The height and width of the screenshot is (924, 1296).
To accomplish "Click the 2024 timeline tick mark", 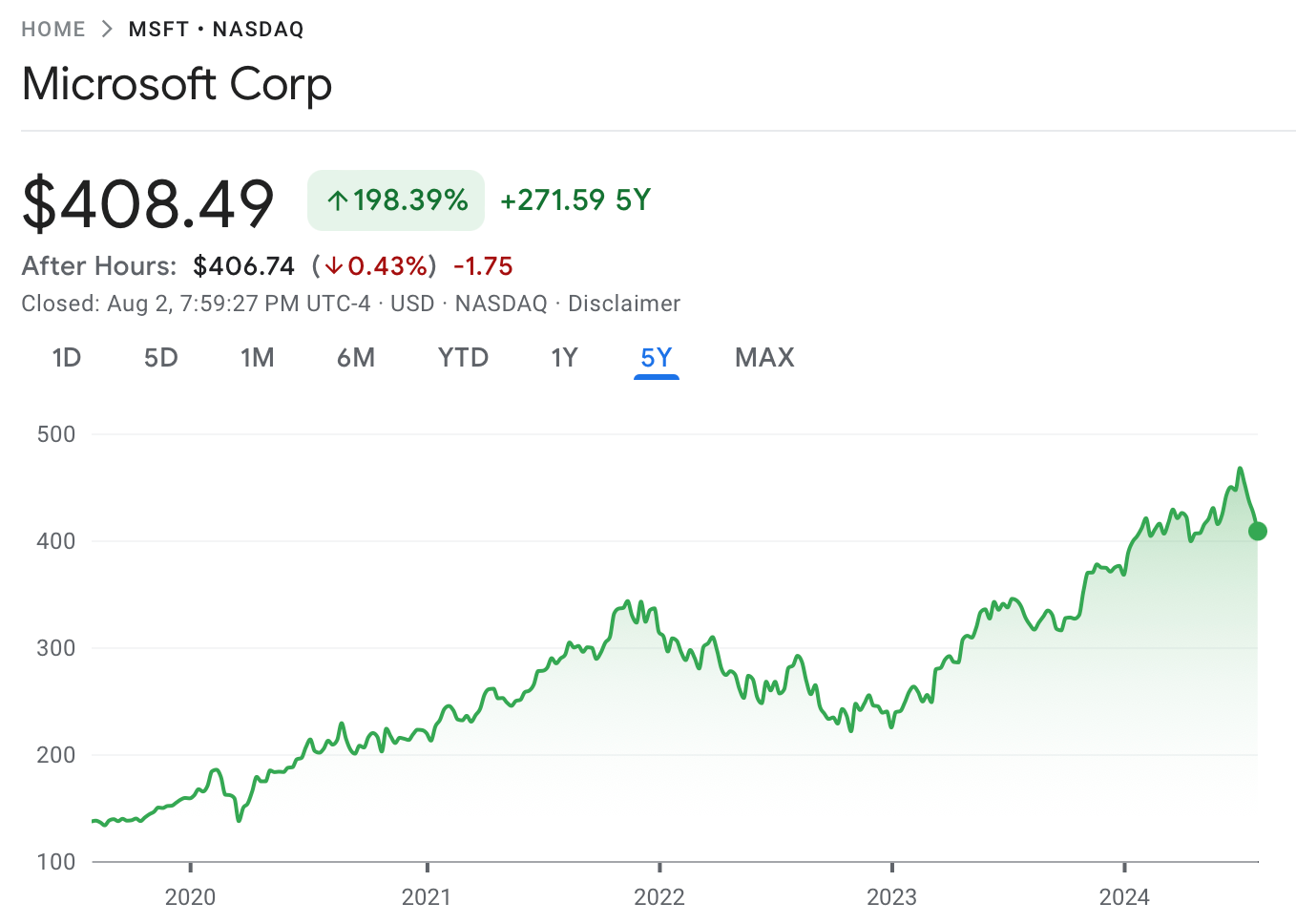I will [x=1125, y=867].
